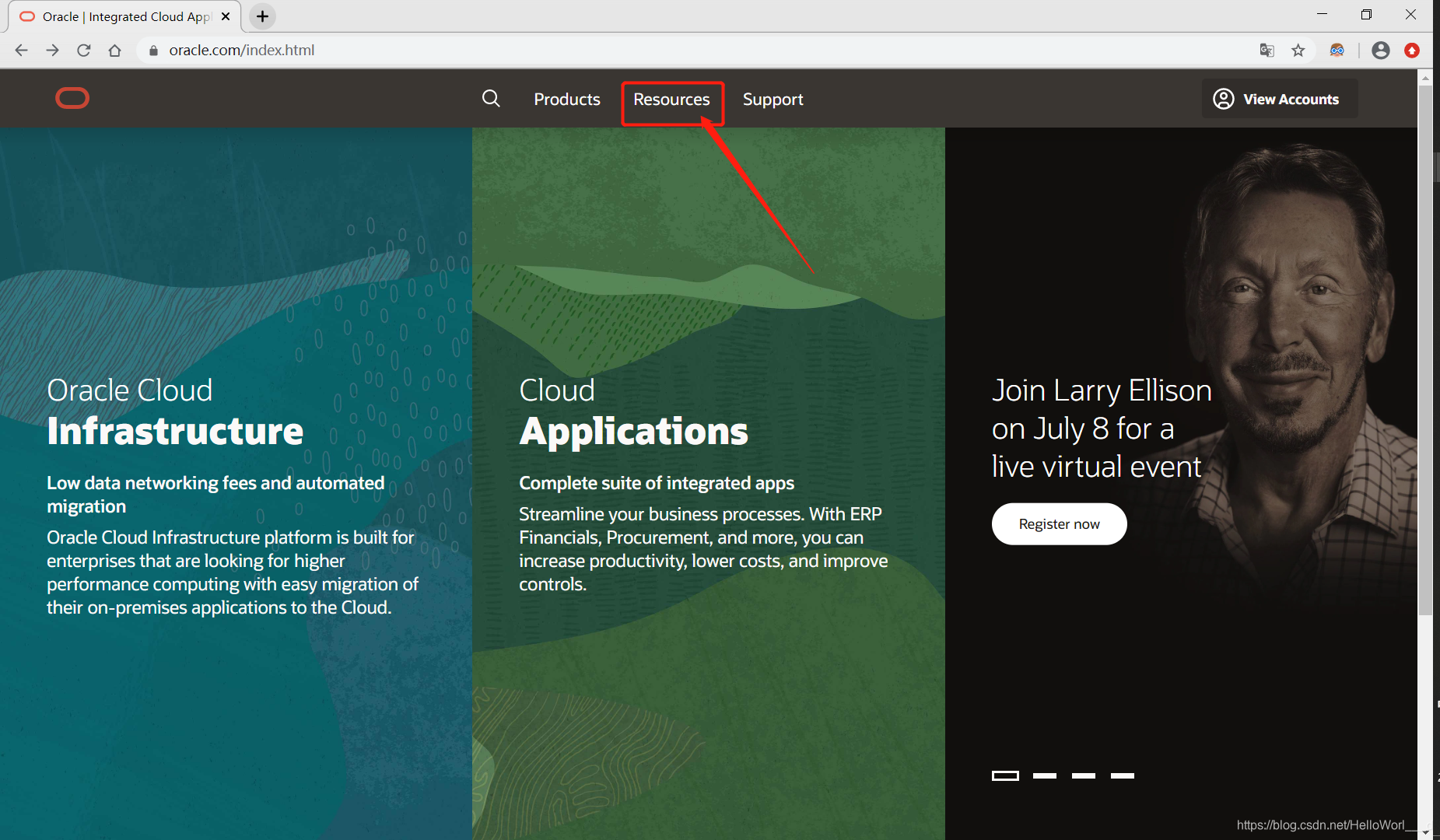Open the Support menu
Screen dimensions: 1440x840
[773, 100]
